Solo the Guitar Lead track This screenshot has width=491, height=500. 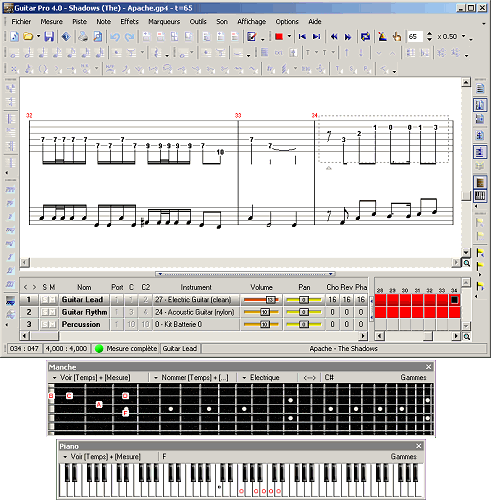(45, 300)
